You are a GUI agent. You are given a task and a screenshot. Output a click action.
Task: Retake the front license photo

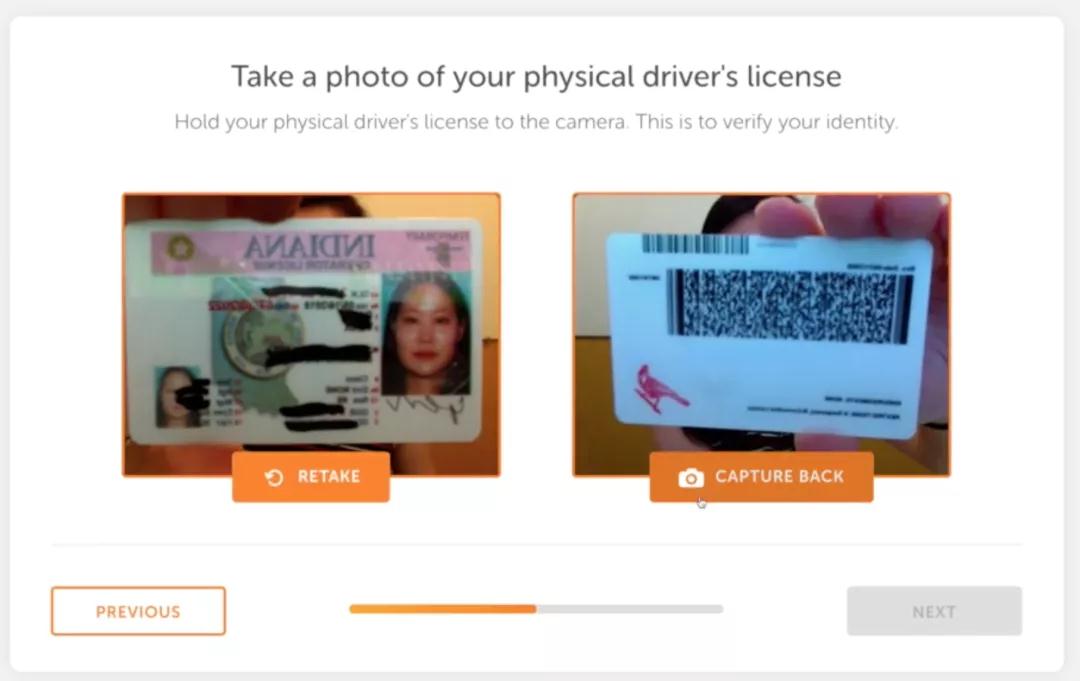[311, 476]
